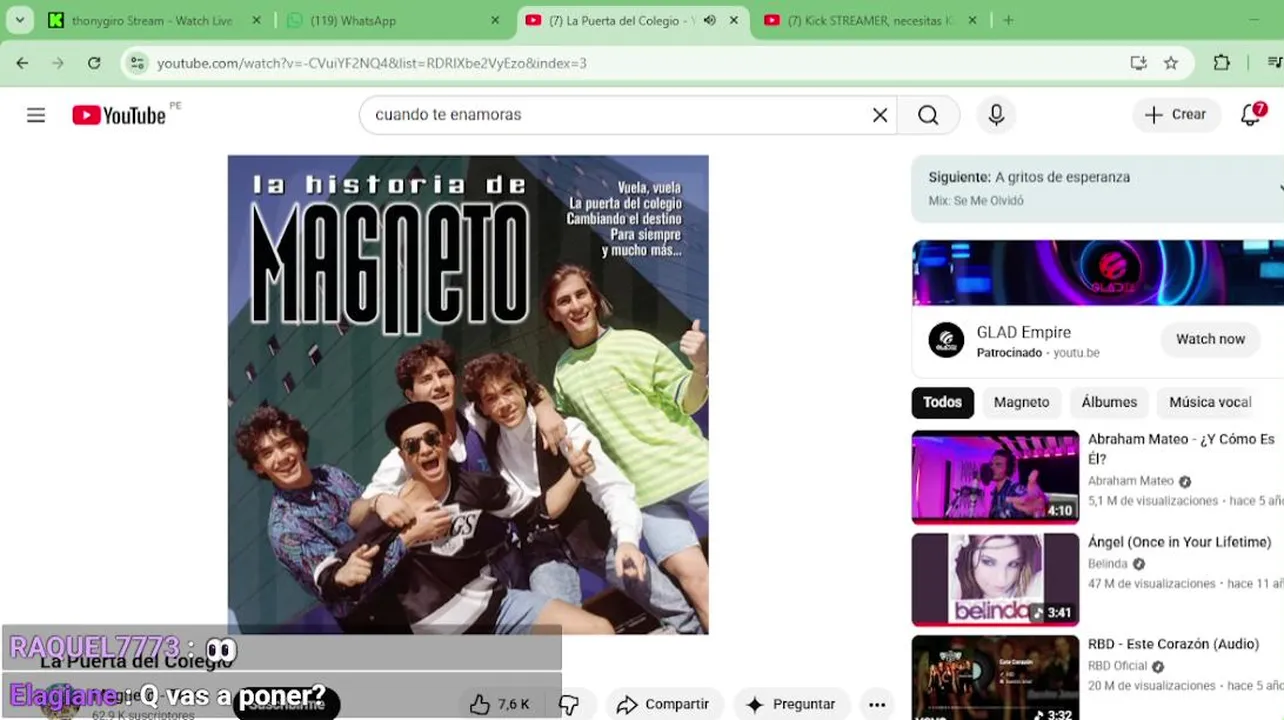The height and width of the screenshot is (720, 1284).
Task: Open 'Ángel (Once in Your Lifetime)' title
Action: click(x=1179, y=542)
